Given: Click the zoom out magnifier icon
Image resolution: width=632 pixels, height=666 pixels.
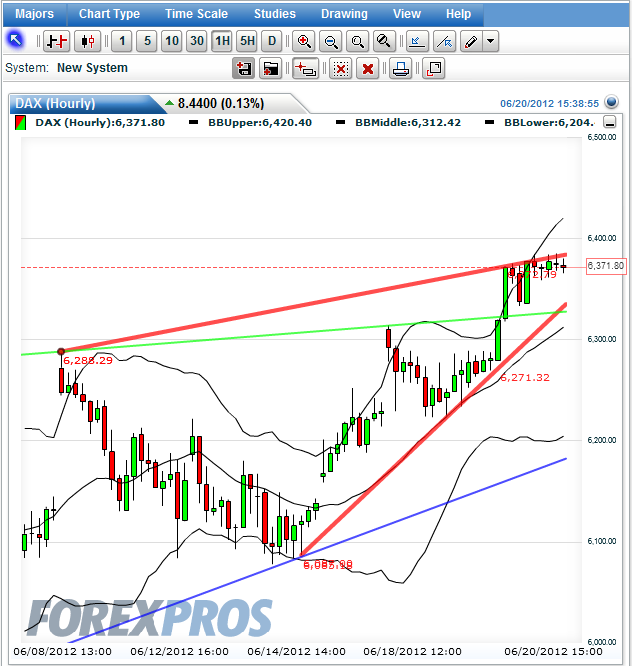Looking at the screenshot, I should 331,41.
